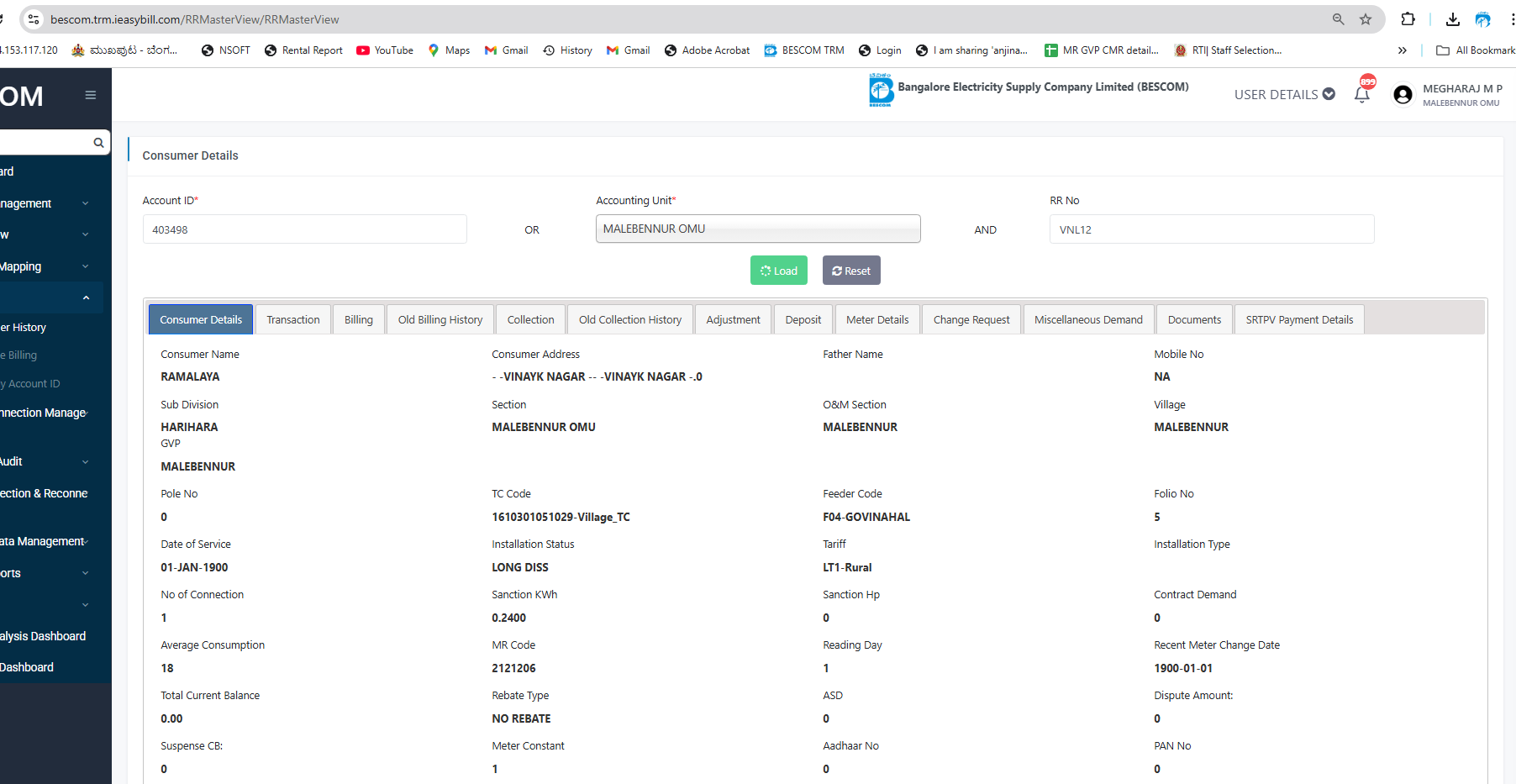Show more bookmarks via double chevron
The height and width of the screenshot is (784, 1516).
tap(1402, 50)
